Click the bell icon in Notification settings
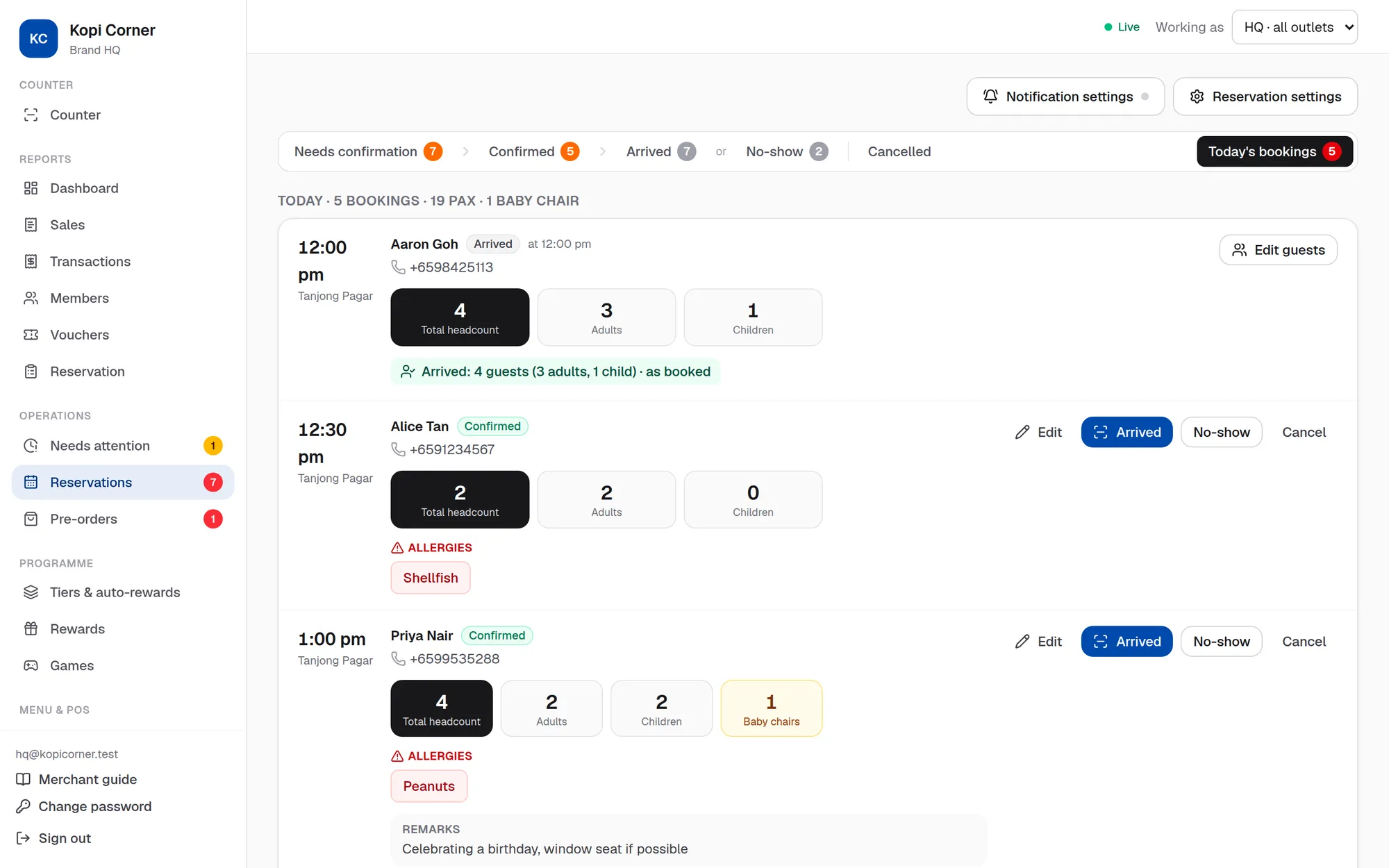1389x868 pixels. click(x=990, y=97)
